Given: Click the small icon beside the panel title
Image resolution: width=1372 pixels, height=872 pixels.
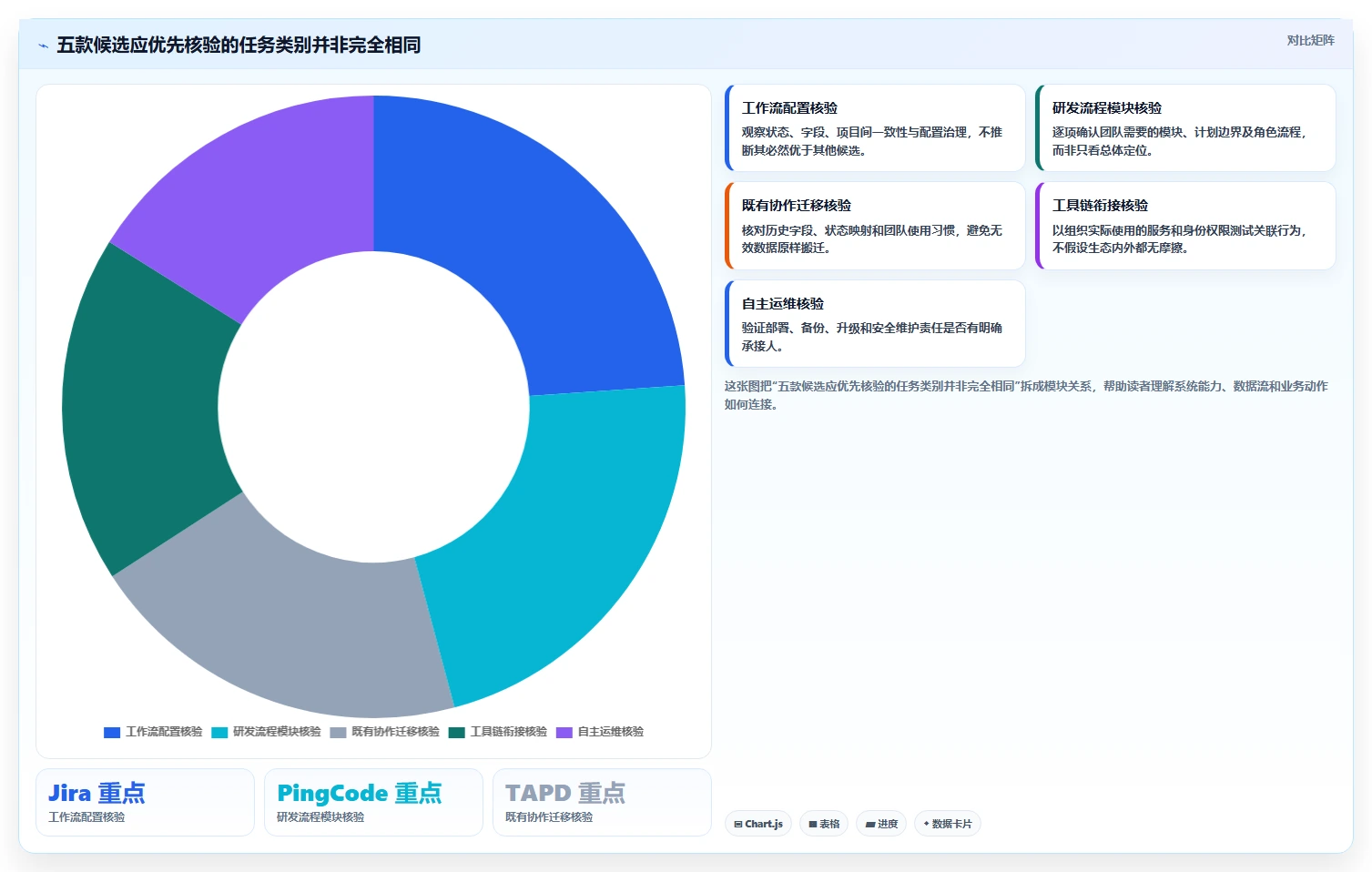Looking at the screenshot, I should click(43, 46).
